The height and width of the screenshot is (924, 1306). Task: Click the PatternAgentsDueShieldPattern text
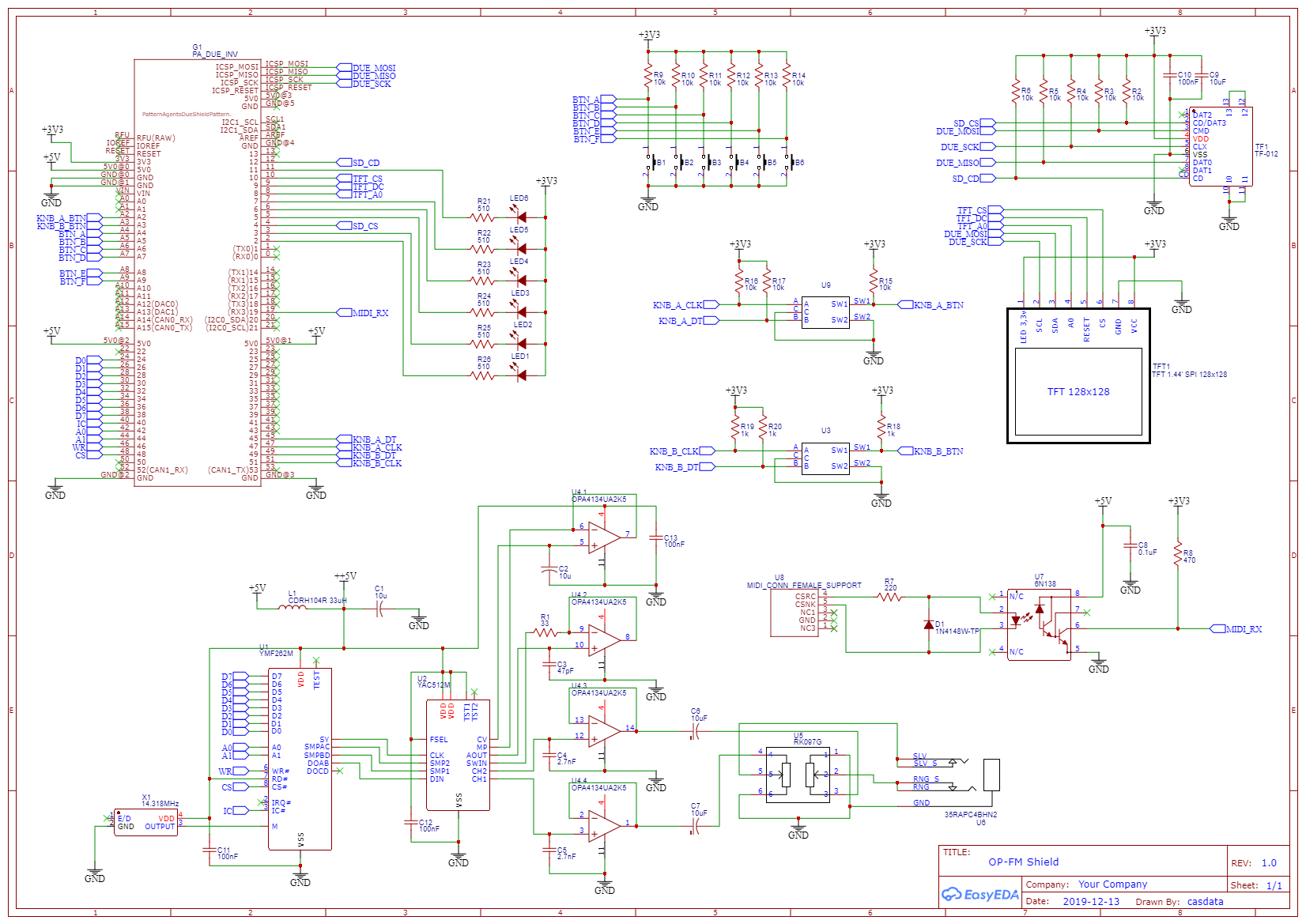click(187, 115)
